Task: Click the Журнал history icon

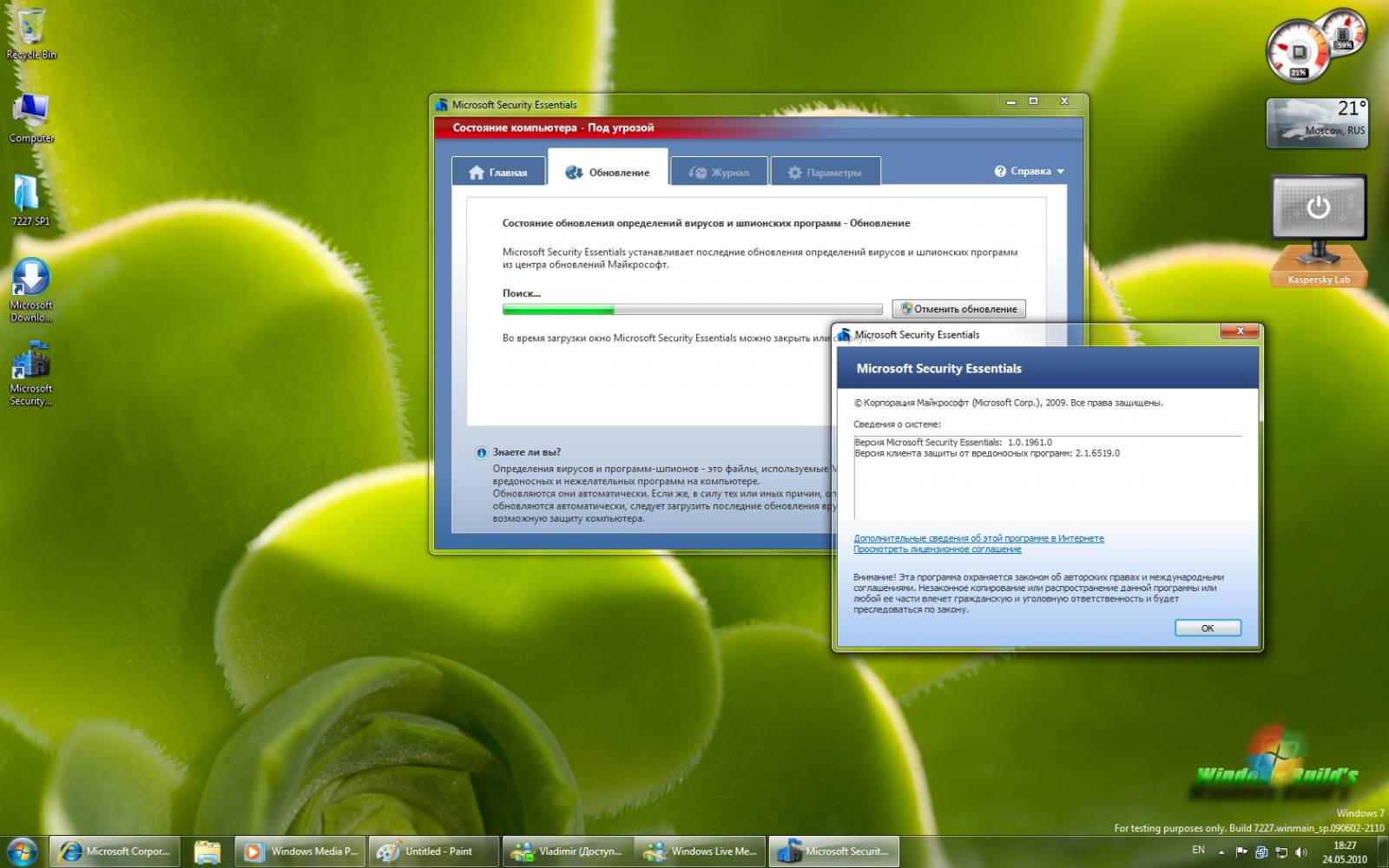Action: click(x=697, y=172)
